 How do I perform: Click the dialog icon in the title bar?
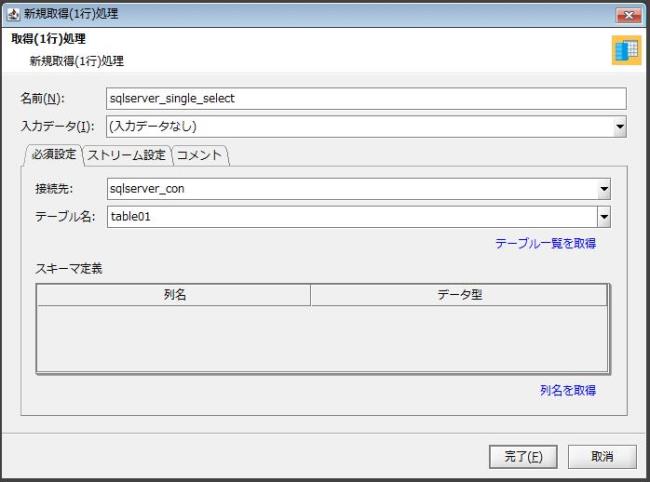coord(13,13)
